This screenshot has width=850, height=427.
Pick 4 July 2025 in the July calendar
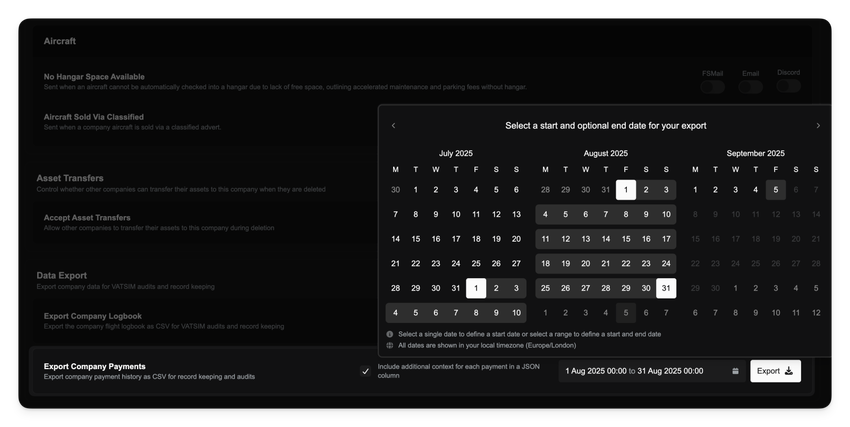pyautogui.click(x=476, y=189)
